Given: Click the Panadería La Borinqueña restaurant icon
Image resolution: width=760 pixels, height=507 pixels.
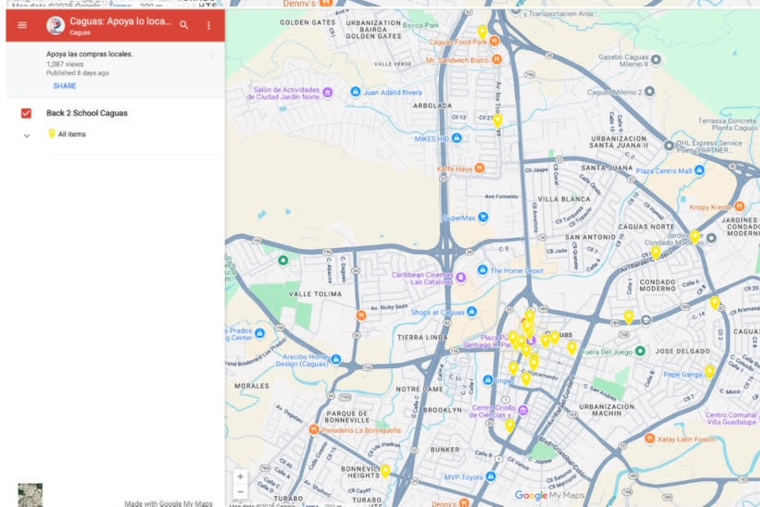Looking at the screenshot, I should [314, 429].
